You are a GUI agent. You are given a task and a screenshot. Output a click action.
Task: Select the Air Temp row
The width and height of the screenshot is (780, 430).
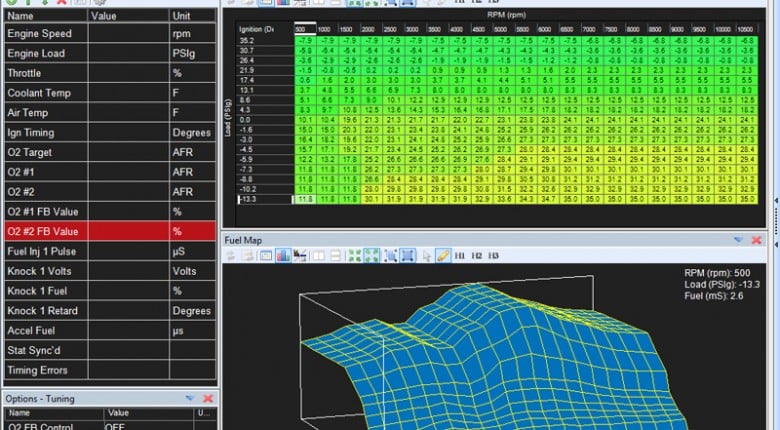coord(110,112)
